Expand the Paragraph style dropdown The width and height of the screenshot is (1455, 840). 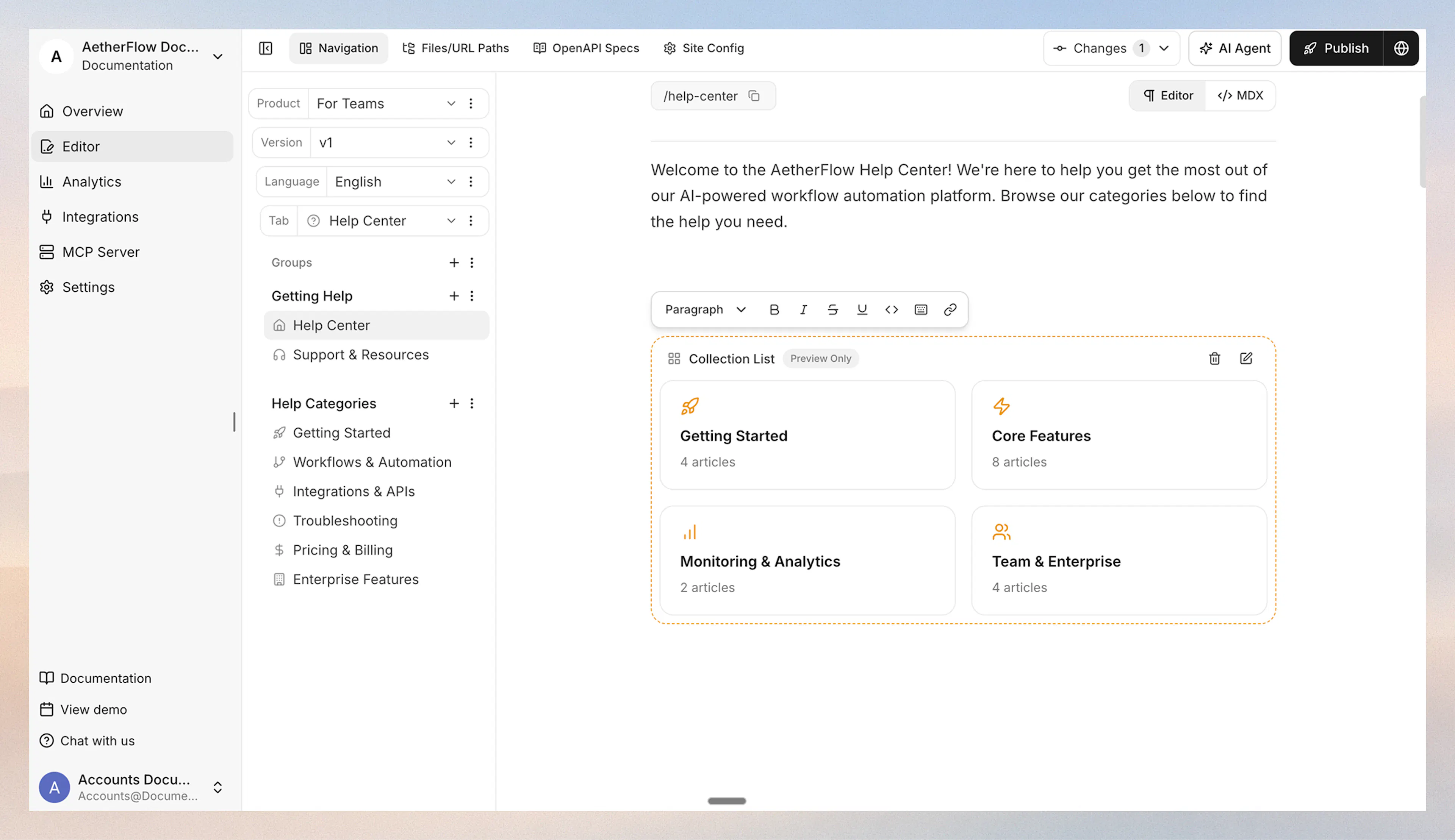(705, 310)
